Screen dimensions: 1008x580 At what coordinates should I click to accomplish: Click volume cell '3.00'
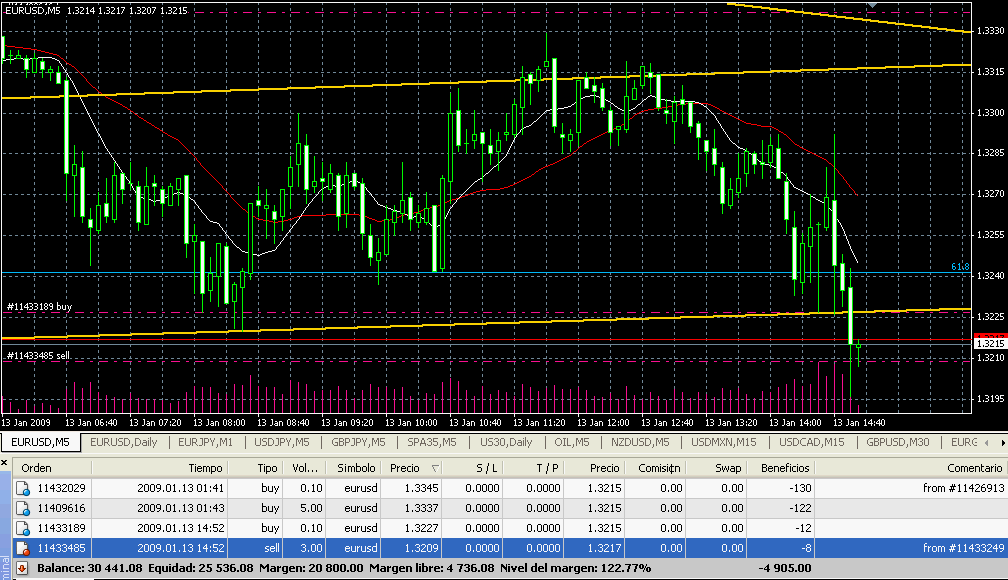311,548
